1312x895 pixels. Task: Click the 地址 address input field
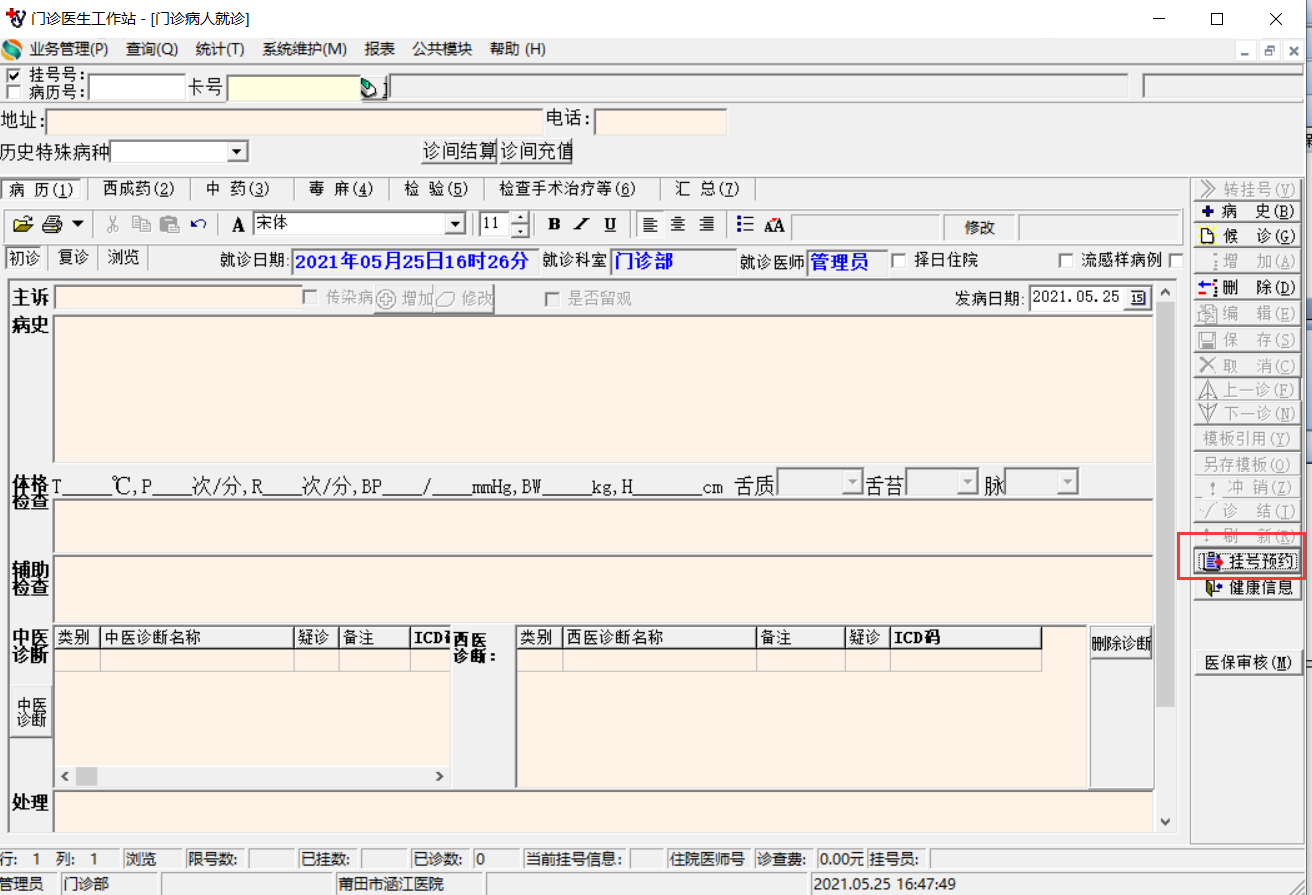tap(294, 122)
